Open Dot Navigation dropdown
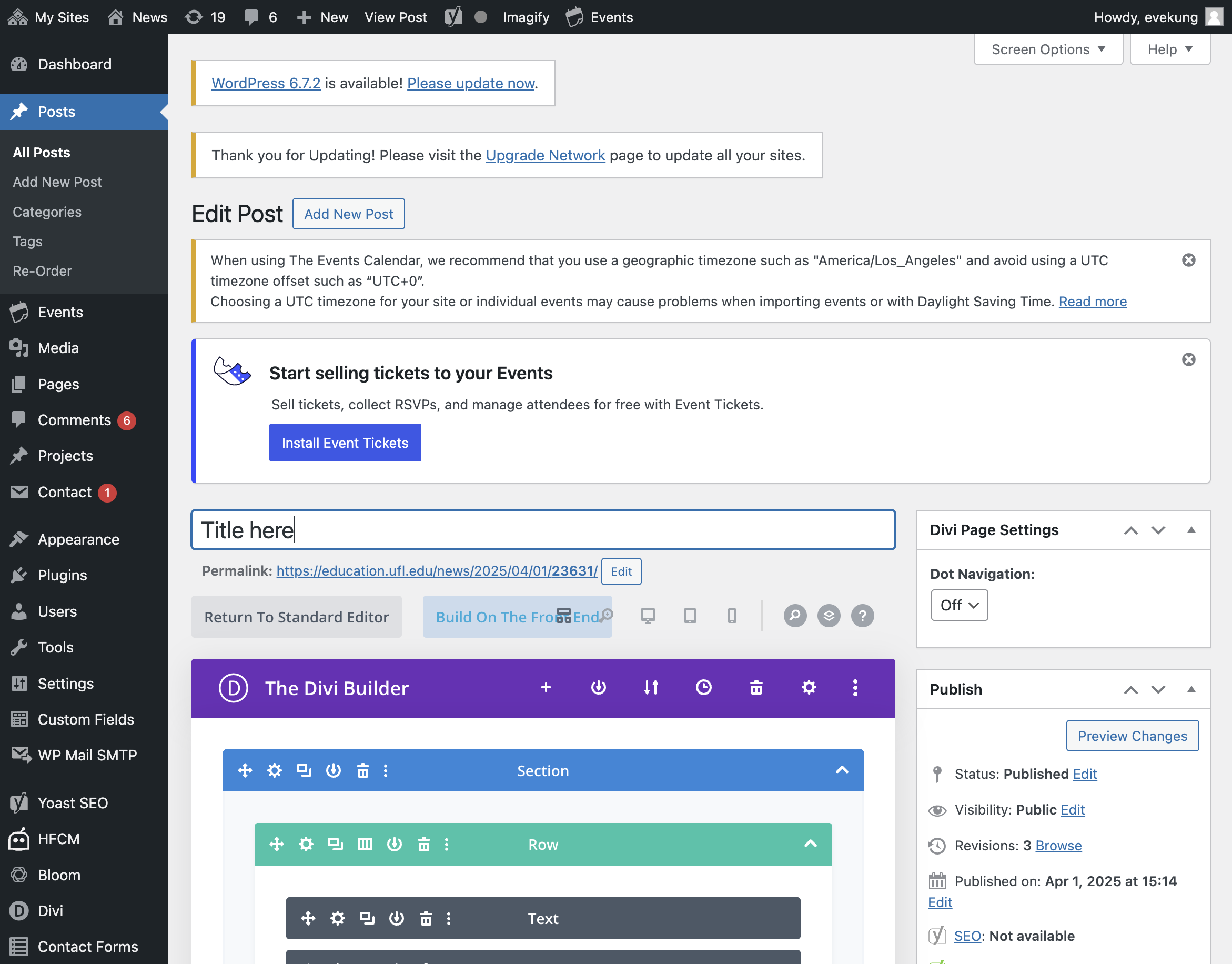This screenshot has width=1232, height=964. point(959,605)
